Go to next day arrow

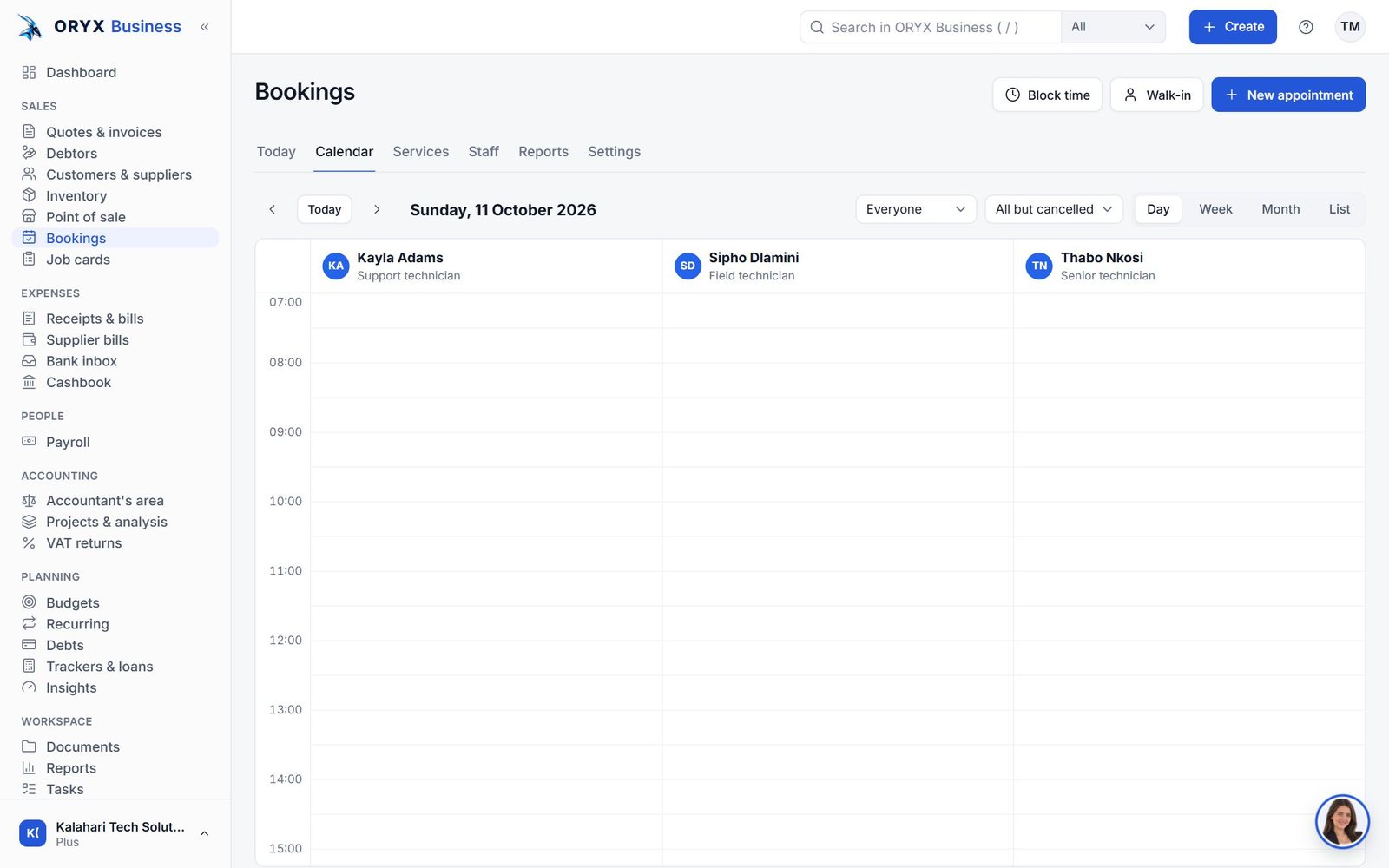[x=377, y=209]
